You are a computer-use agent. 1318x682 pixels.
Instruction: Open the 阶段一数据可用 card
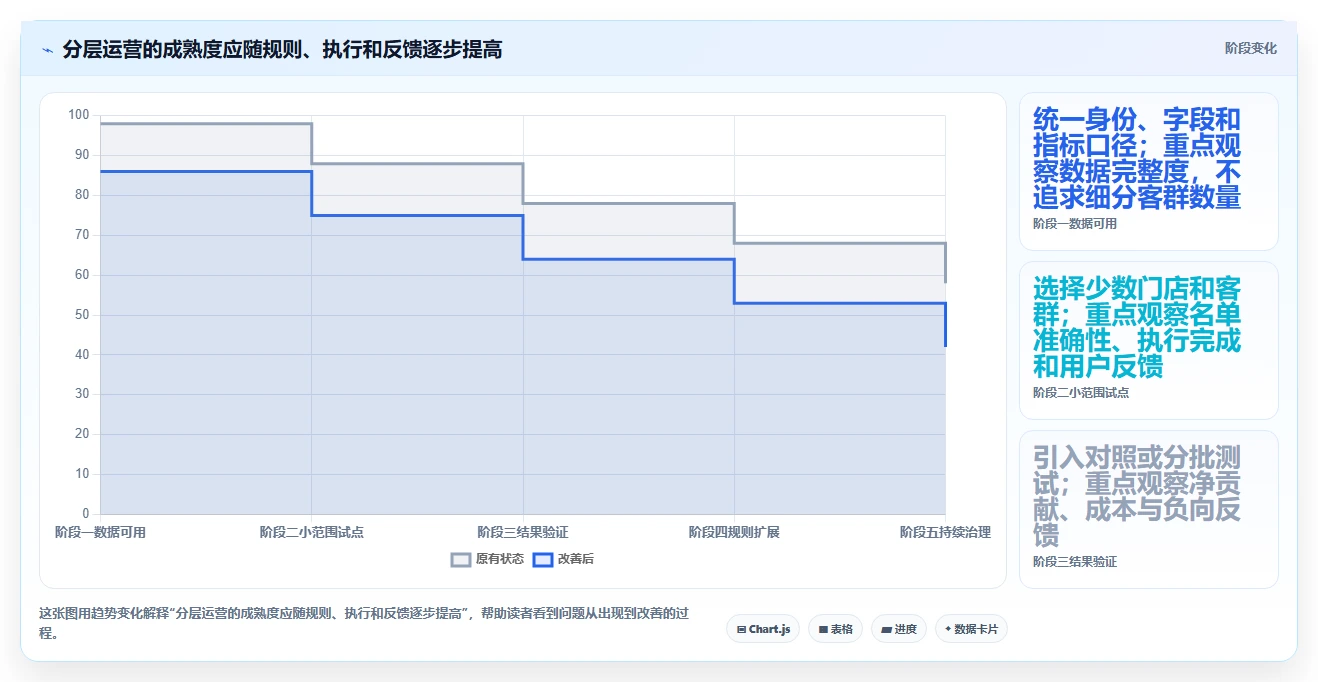coord(1148,171)
